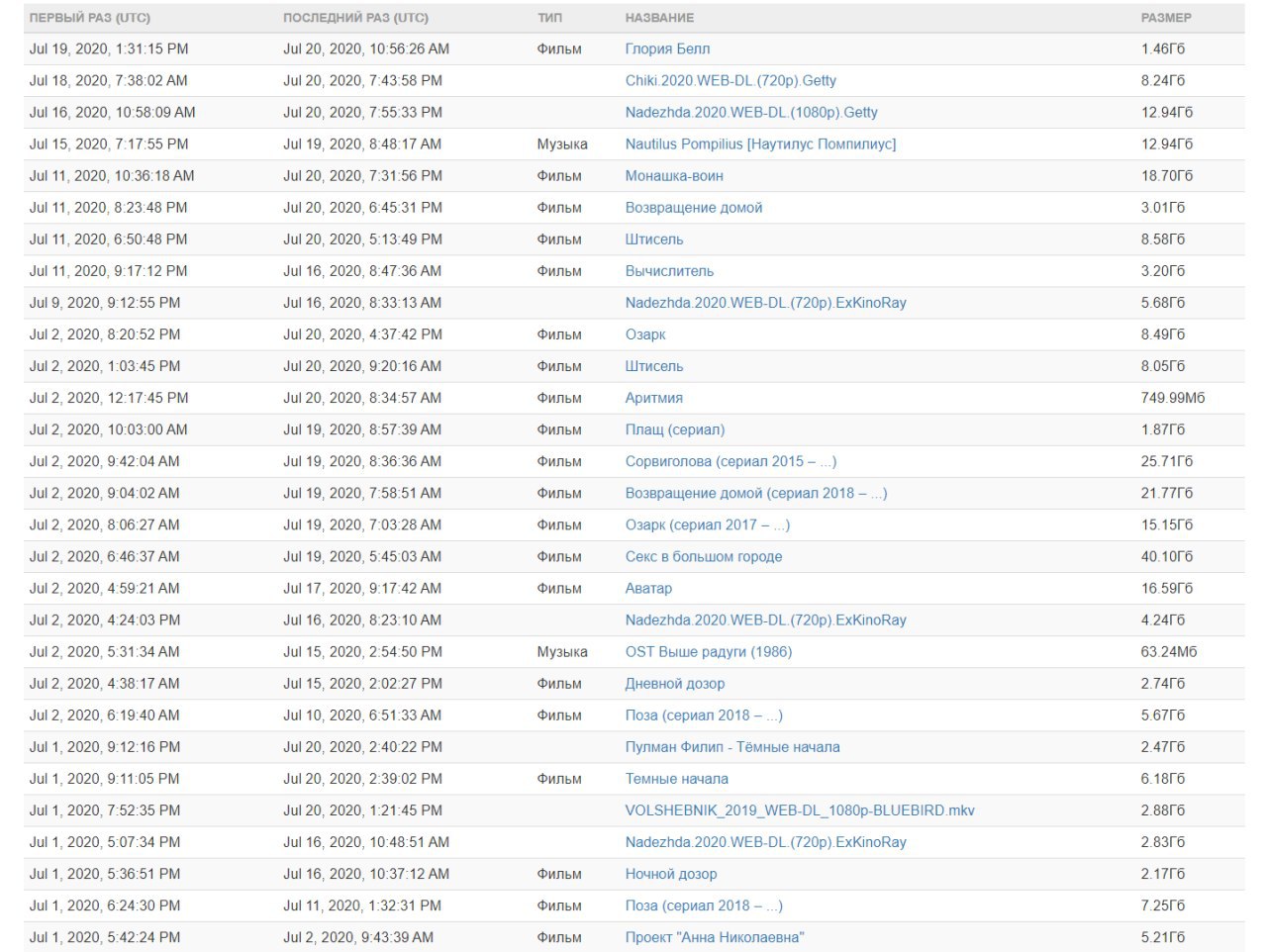Select first-seen date Jul 1, 2020, 9:12:16 PM
1267x952 pixels.
(x=105, y=746)
